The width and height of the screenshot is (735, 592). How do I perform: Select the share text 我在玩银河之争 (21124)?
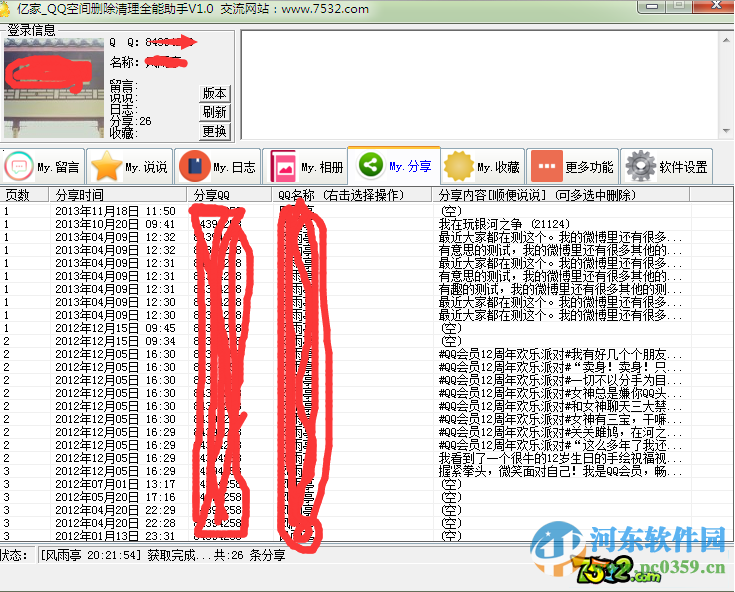(x=504, y=224)
